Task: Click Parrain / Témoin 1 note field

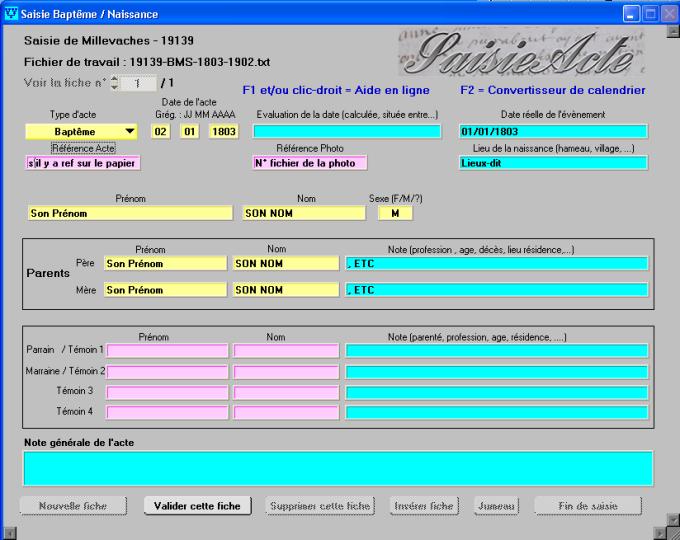Action: pos(497,350)
